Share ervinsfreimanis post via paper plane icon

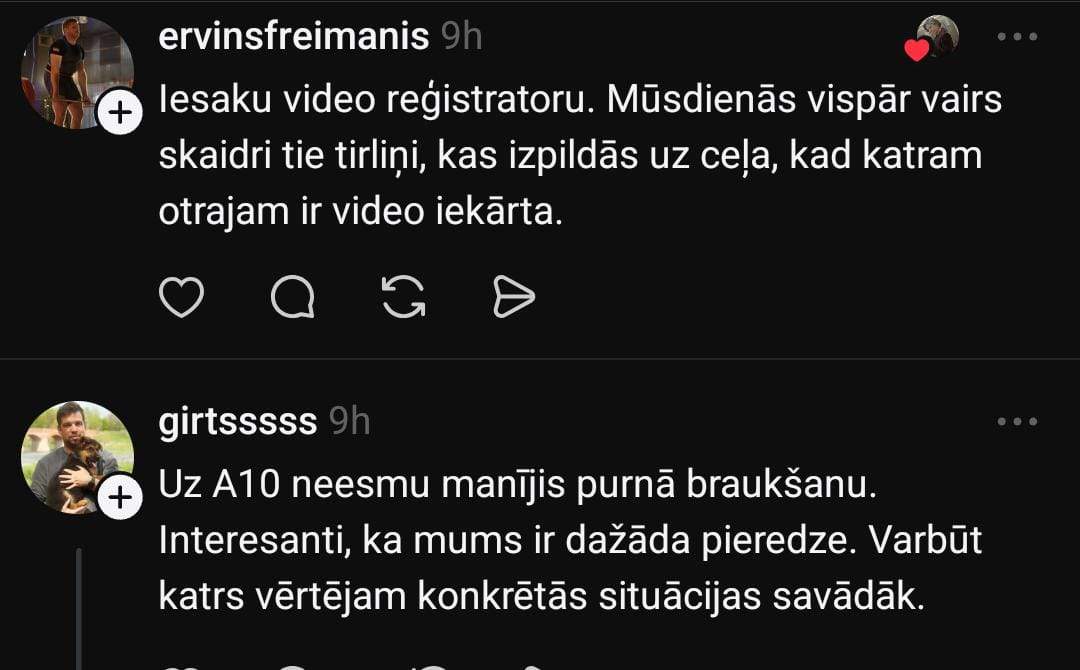[515, 297]
